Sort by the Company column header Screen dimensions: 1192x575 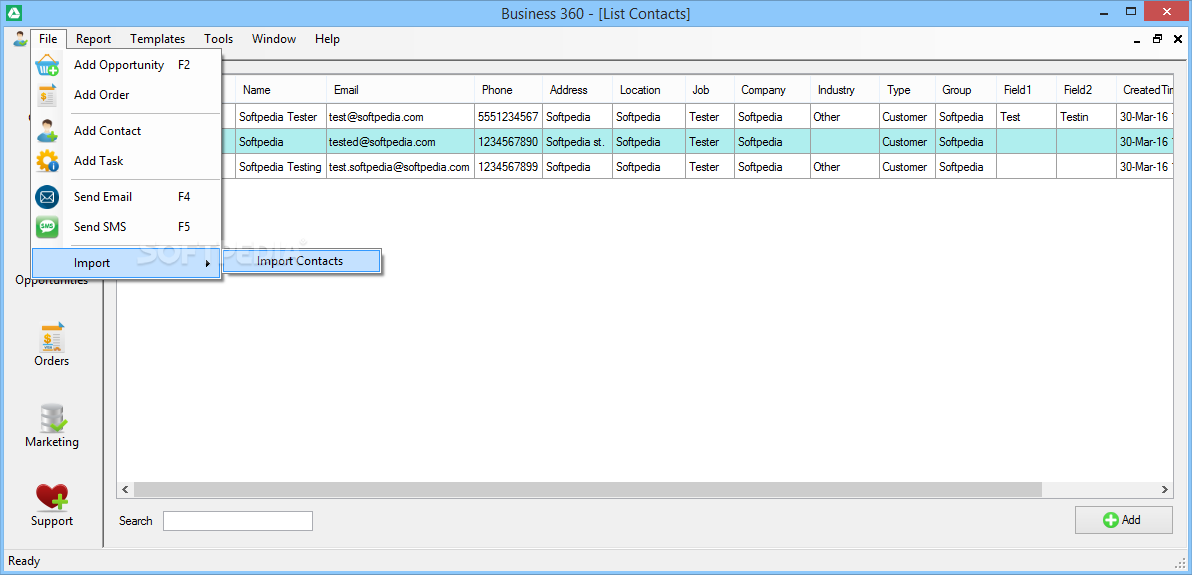(x=772, y=90)
